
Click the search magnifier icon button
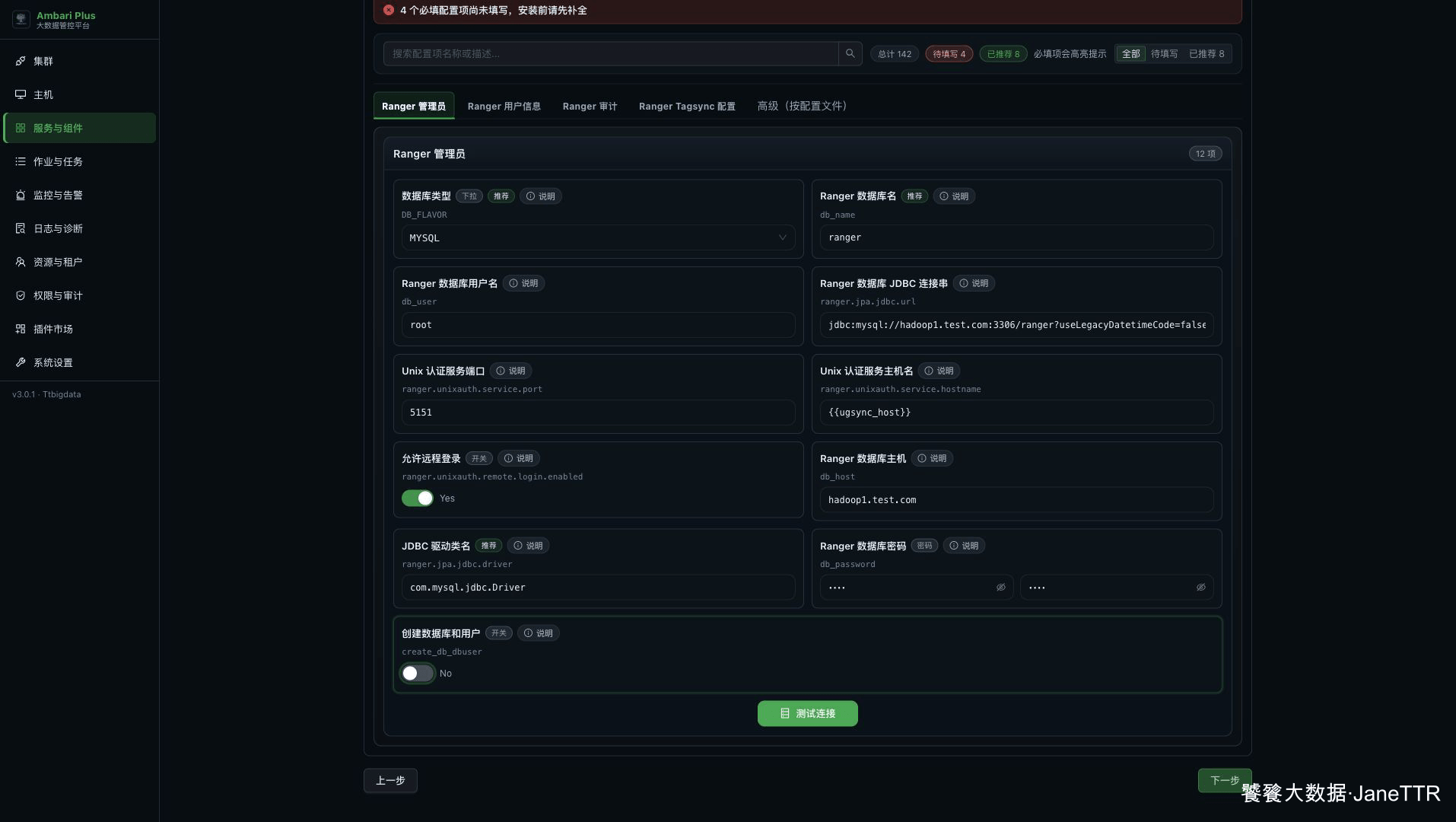pos(850,53)
